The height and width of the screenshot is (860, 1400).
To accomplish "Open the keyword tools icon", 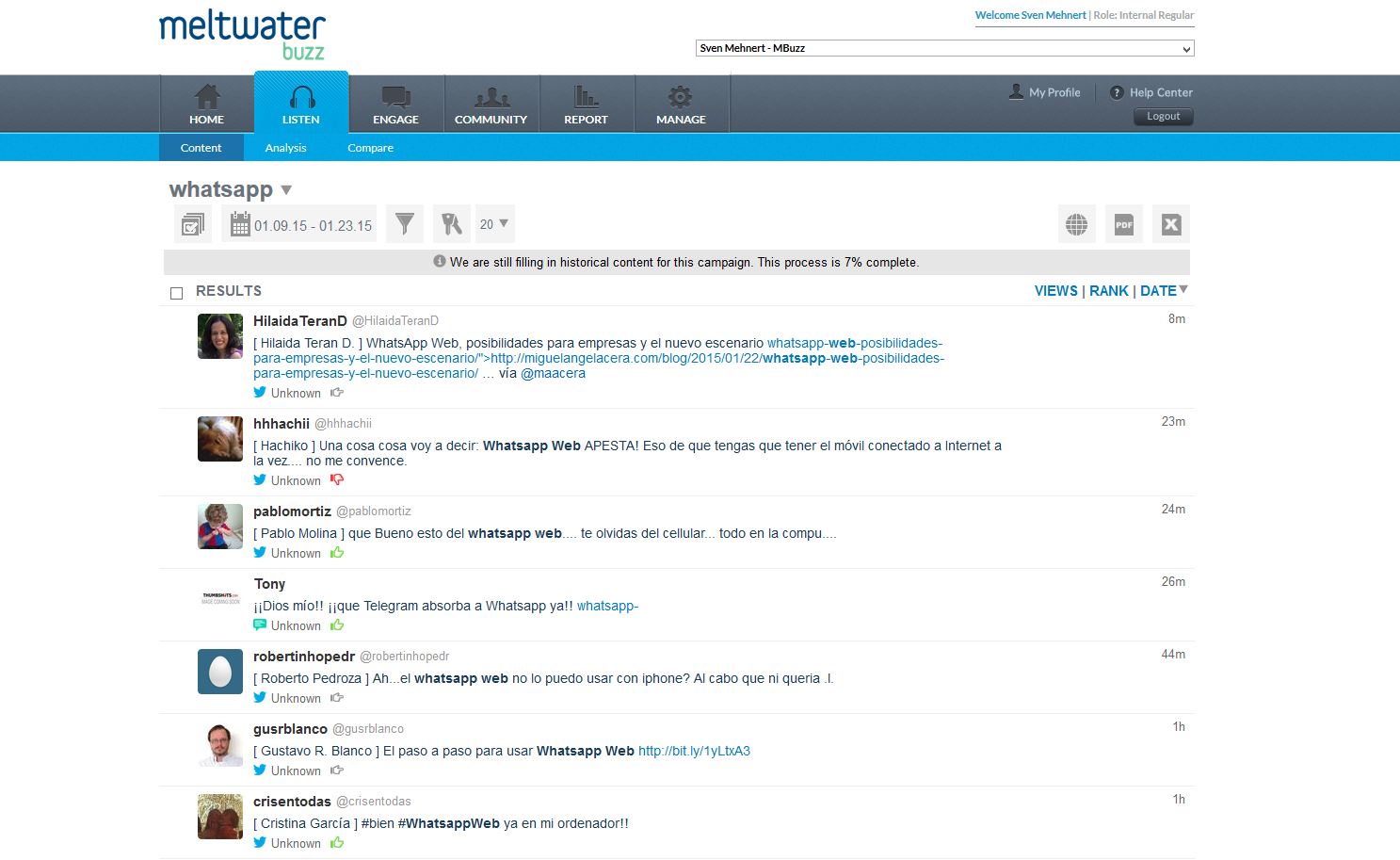I will [452, 224].
